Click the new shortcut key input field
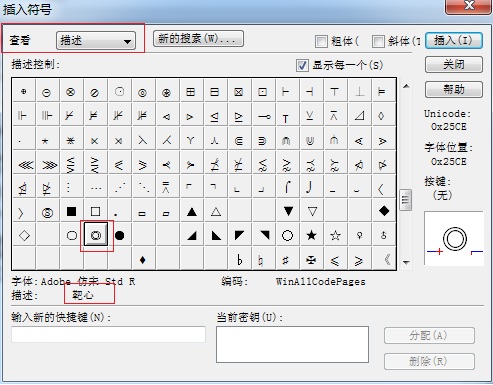493x385 pixels. pos(109,334)
